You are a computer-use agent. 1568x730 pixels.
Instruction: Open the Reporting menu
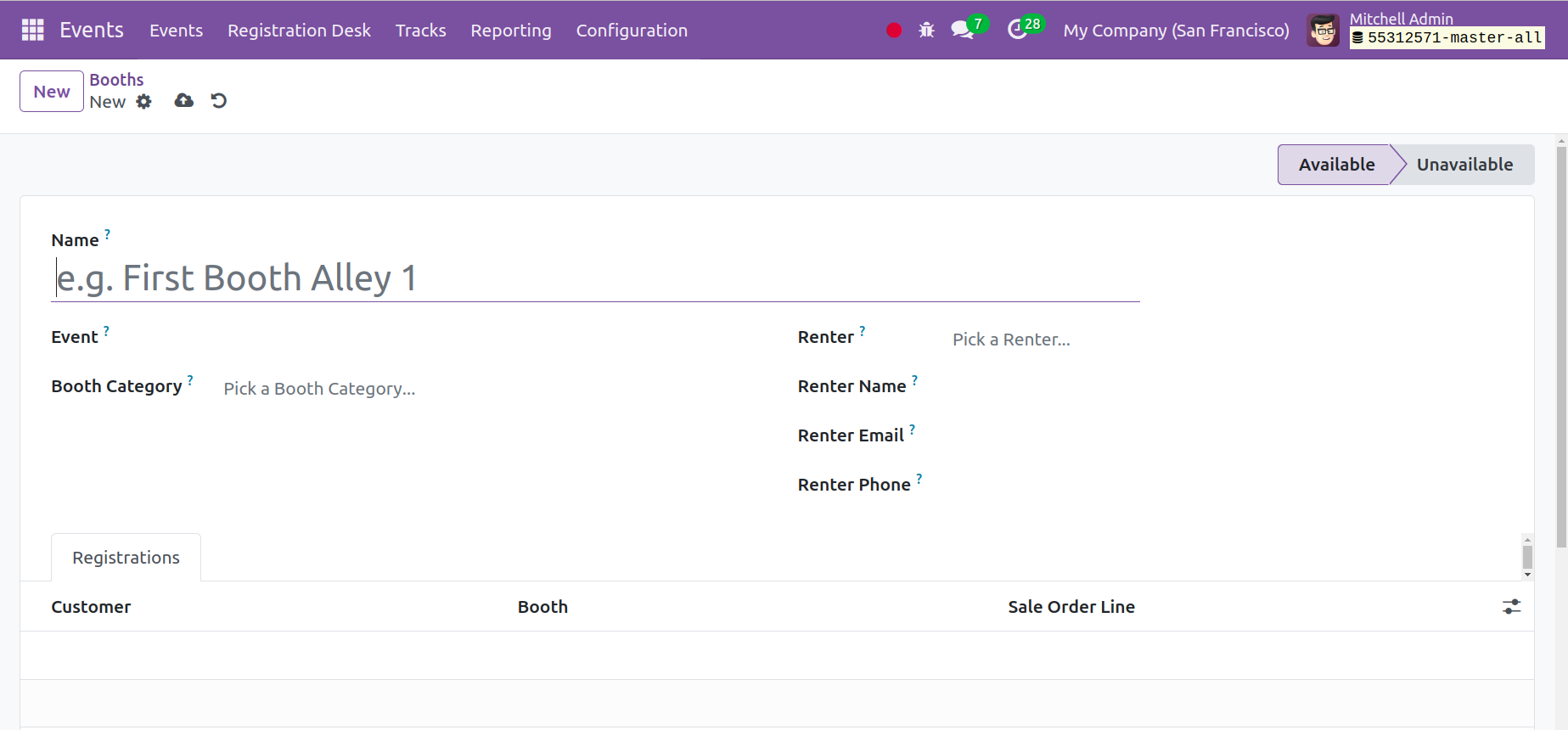[511, 31]
